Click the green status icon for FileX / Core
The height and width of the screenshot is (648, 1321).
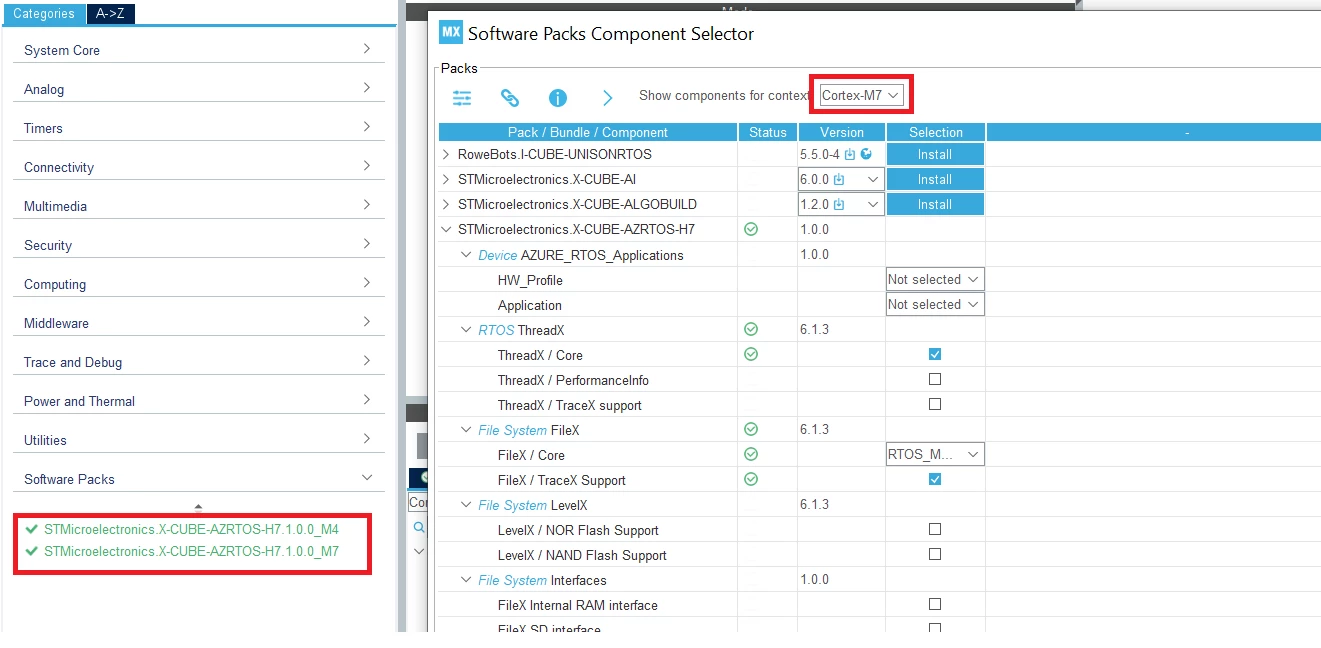751,454
